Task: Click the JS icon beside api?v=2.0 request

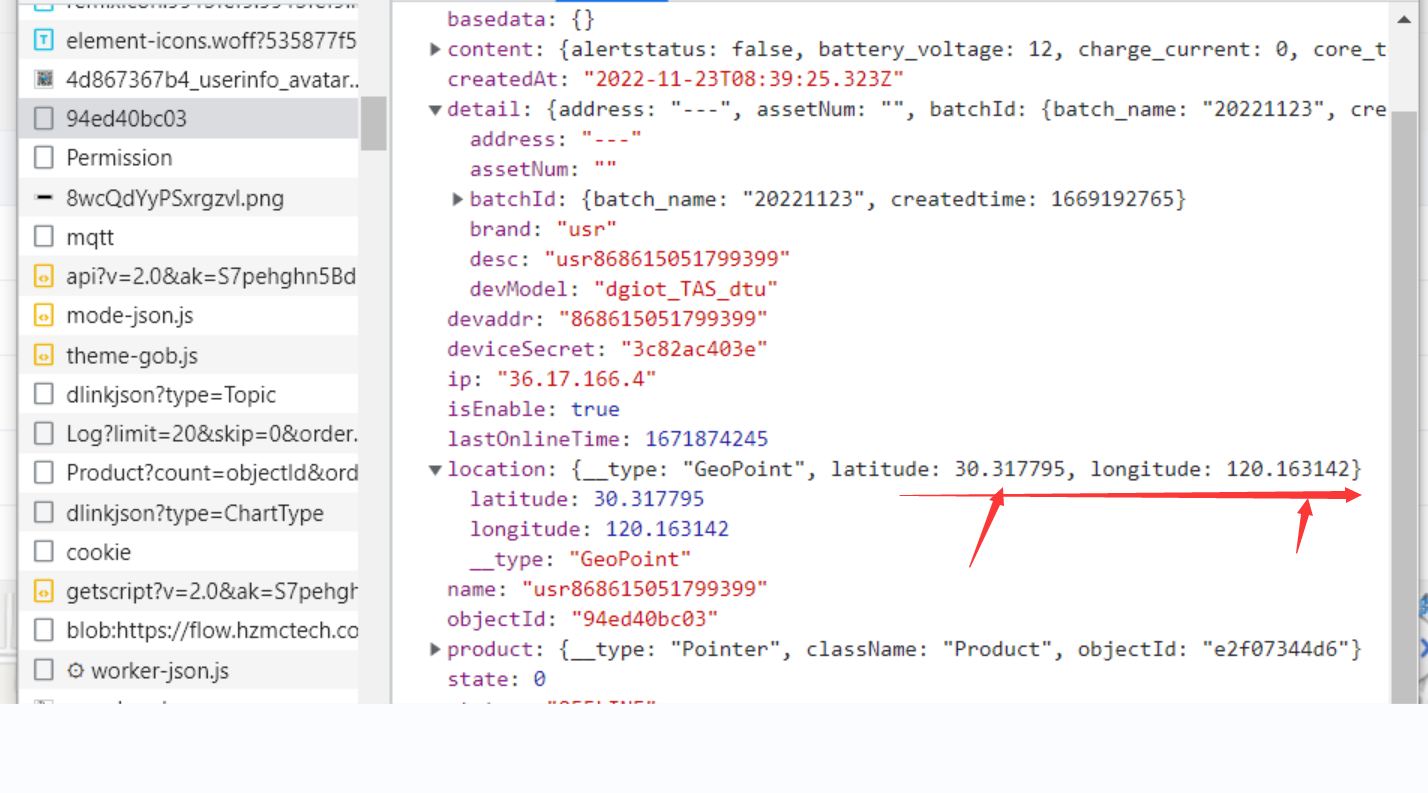Action: tap(42, 275)
